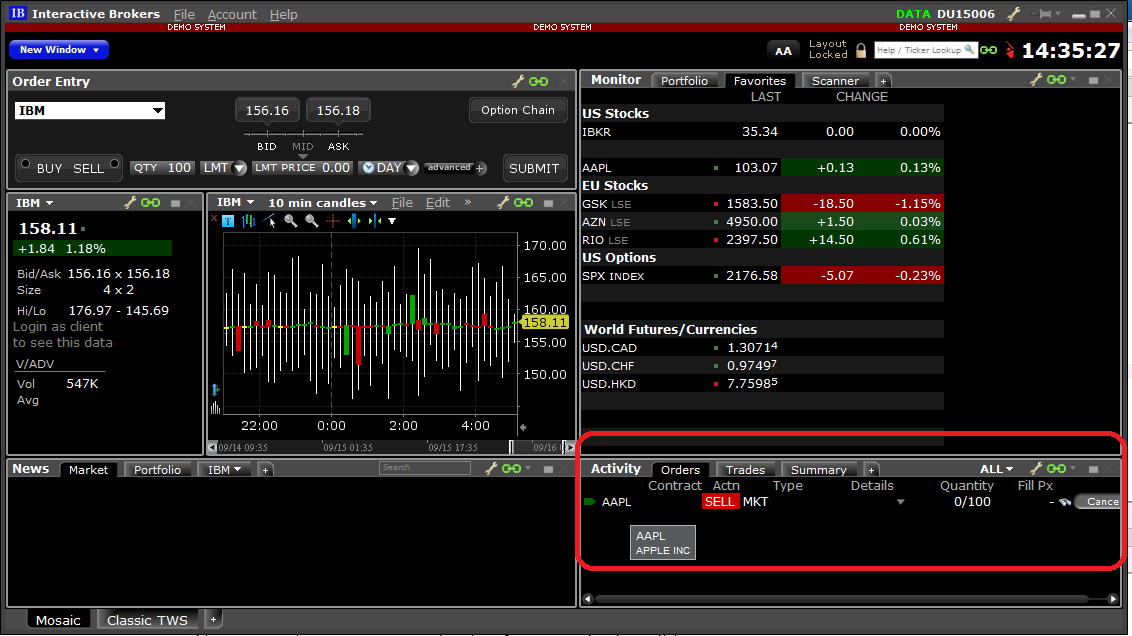Expand the Details arrow on AAPL order row

(900, 502)
